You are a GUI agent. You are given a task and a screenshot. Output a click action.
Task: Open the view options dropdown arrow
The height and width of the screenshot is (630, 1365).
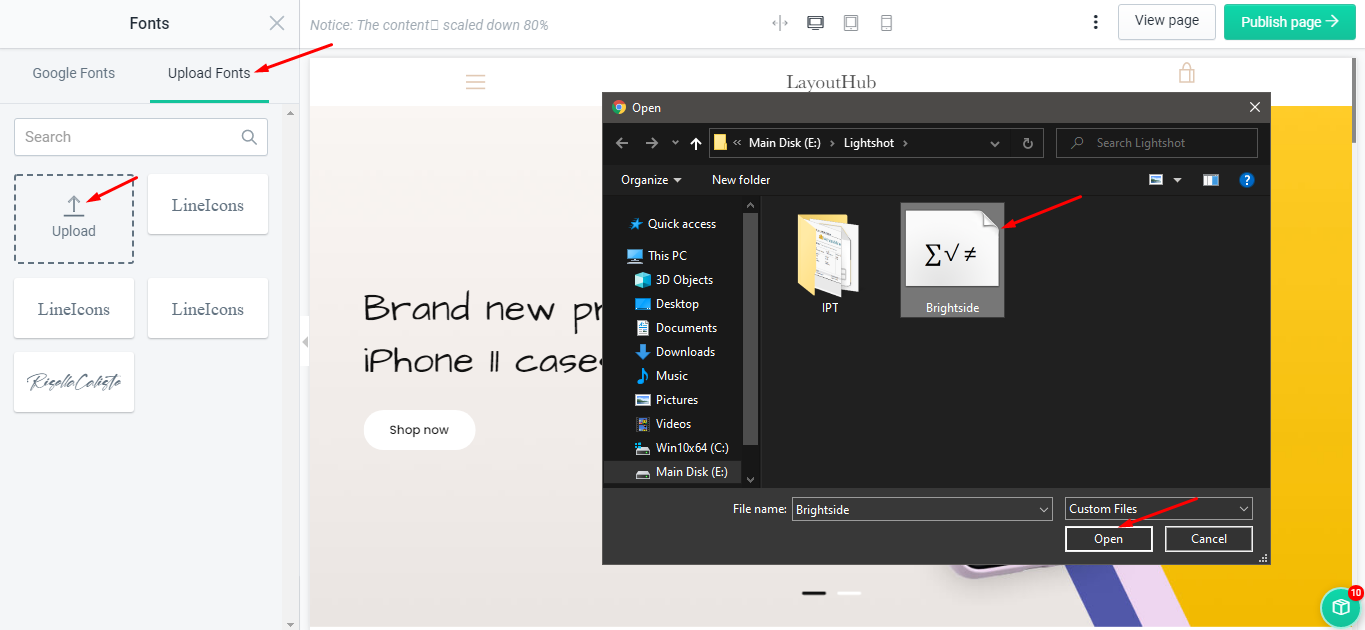point(1177,180)
